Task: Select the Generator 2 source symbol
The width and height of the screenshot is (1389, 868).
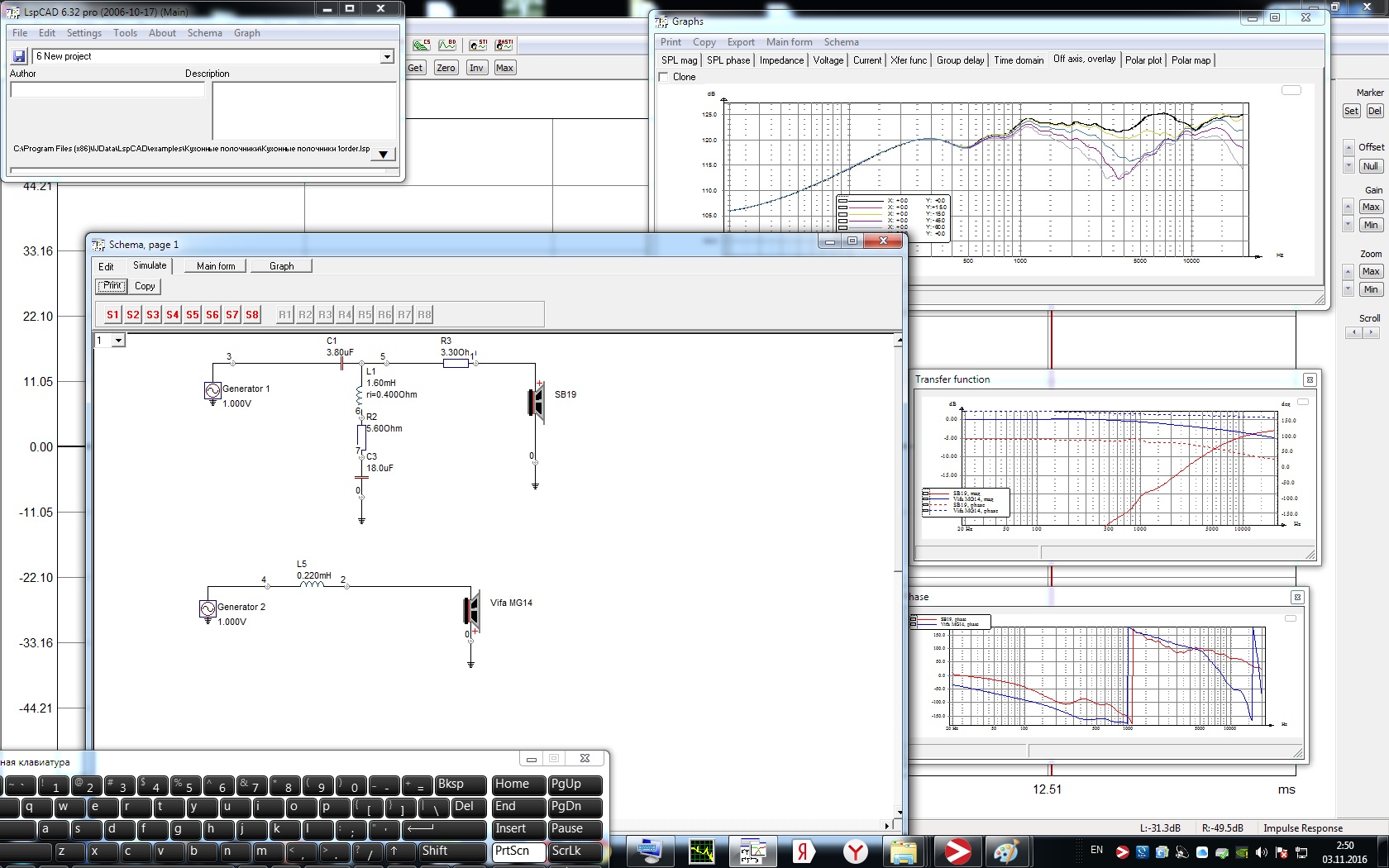Action: [x=208, y=610]
